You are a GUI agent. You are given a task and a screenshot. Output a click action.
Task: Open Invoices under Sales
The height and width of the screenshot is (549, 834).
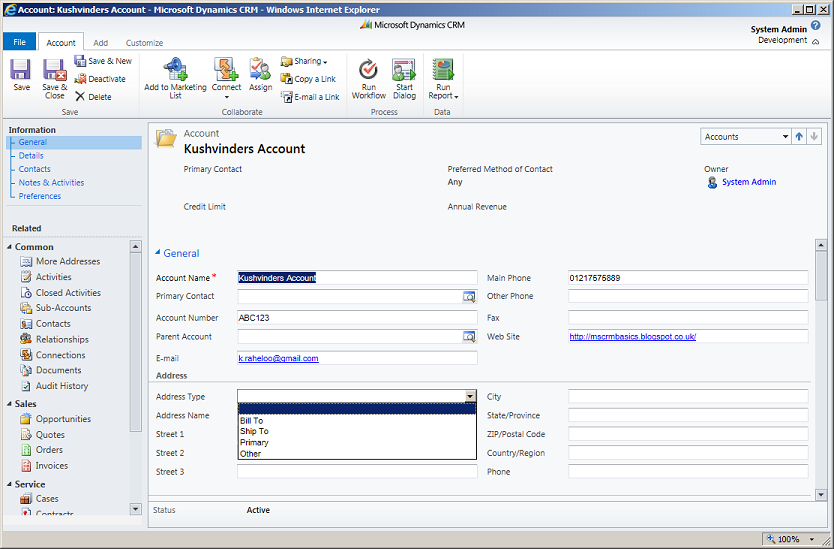coord(44,465)
